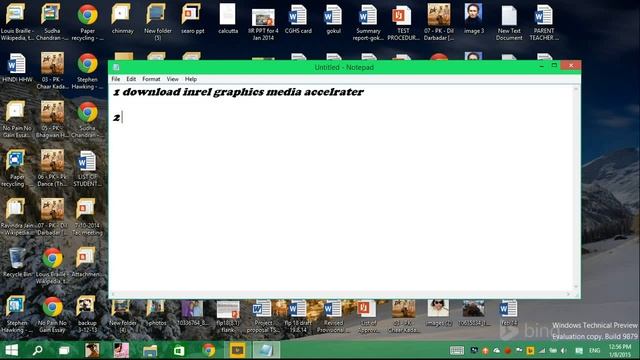The height and width of the screenshot is (360, 640).
Task: Open the Format menu in Notepad
Action: (151, 79)
